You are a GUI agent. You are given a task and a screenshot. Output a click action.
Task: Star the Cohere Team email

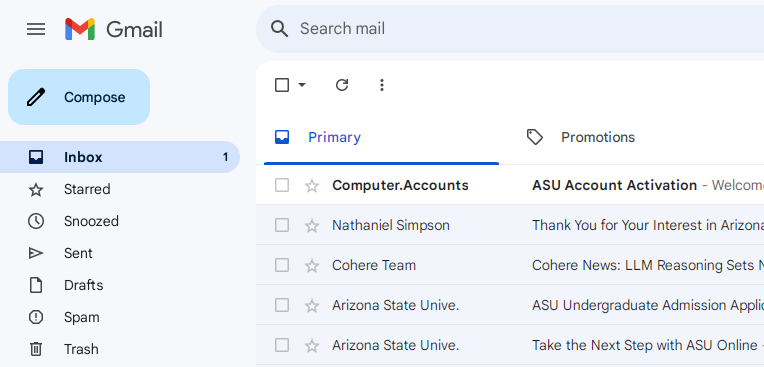pyautogui.click(x=312, y=266)
